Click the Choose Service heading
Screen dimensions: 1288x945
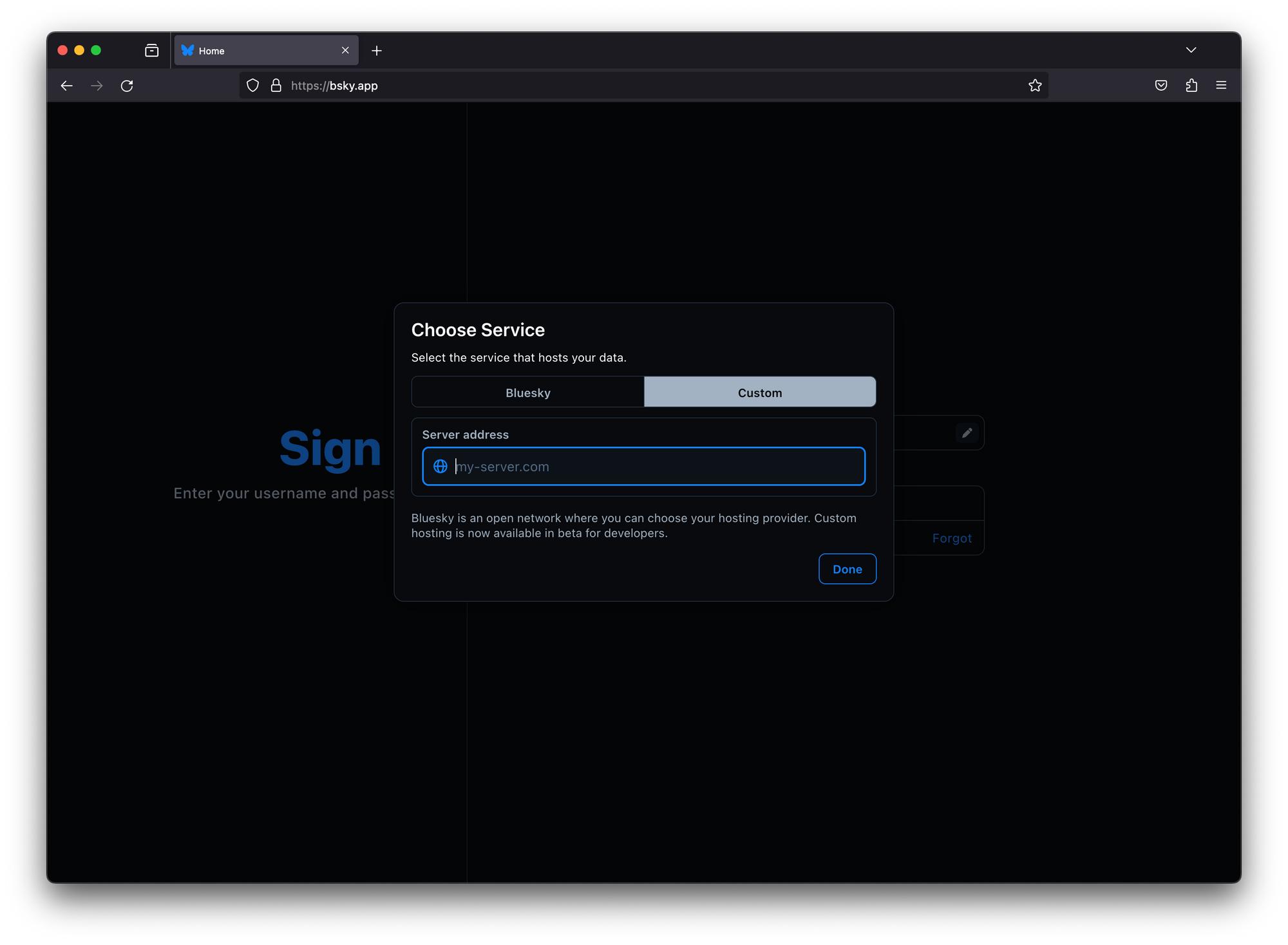pos(478,330)
